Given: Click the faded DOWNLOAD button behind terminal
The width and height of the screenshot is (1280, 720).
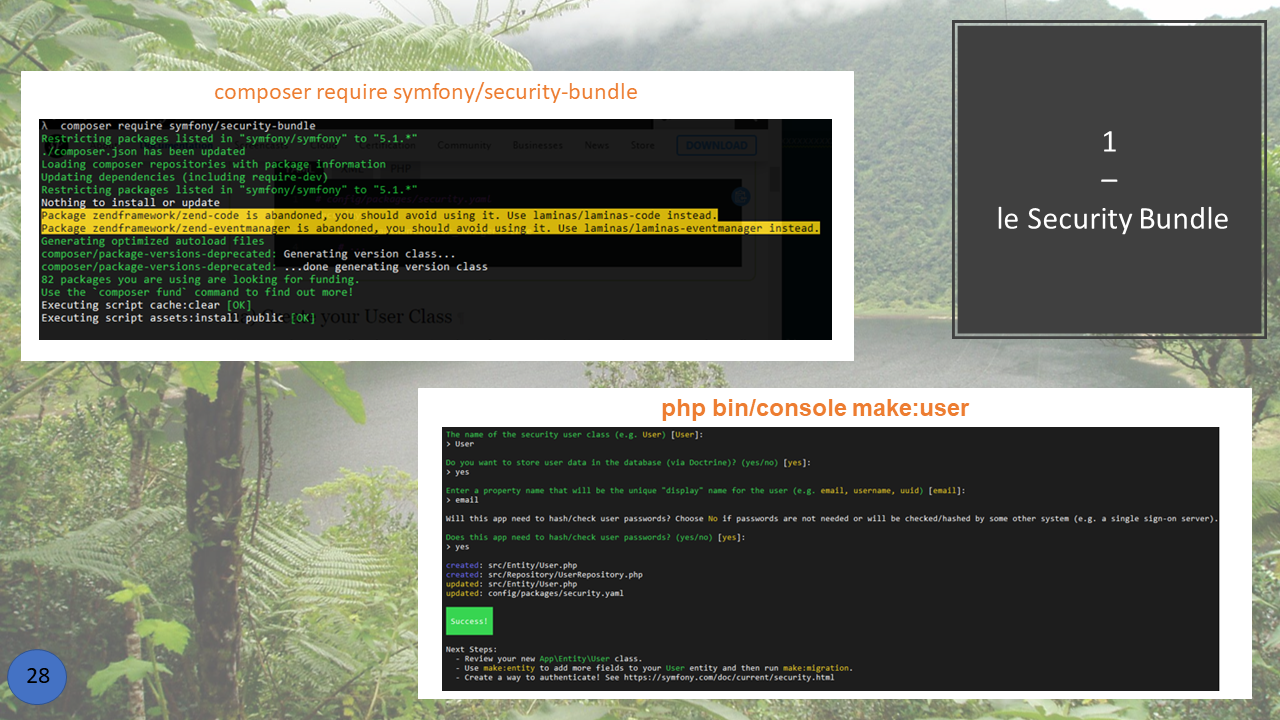Looking at the screenshot, I should click(716, 145).
